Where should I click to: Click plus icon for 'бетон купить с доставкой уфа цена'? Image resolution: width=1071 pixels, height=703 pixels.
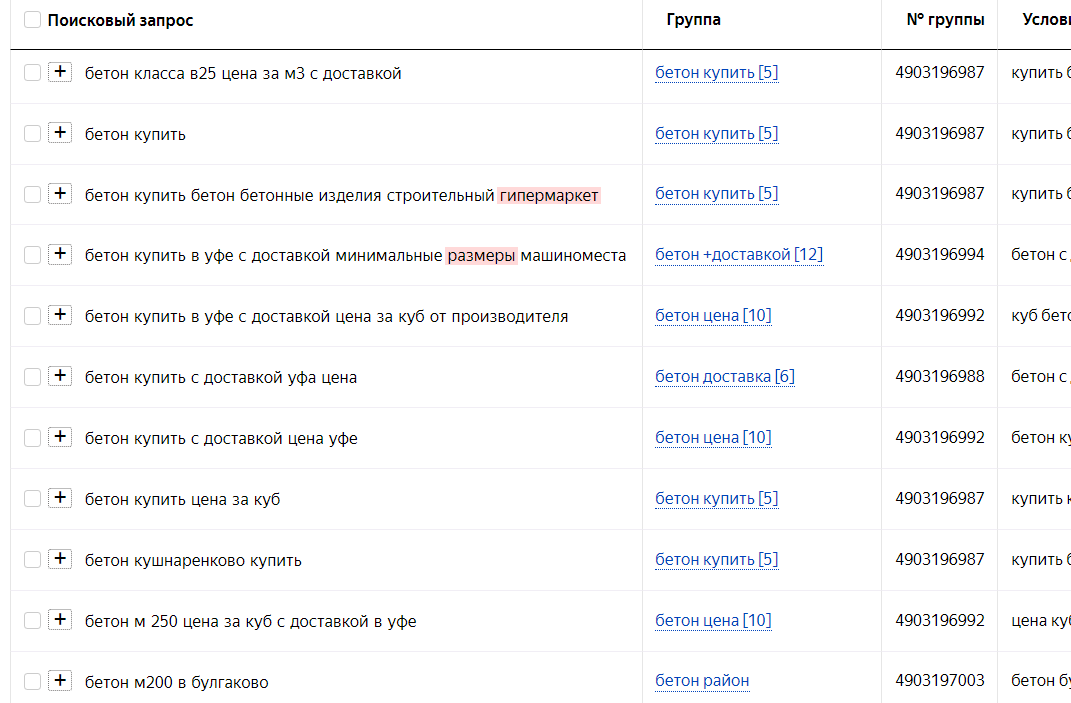click(60, 376)
